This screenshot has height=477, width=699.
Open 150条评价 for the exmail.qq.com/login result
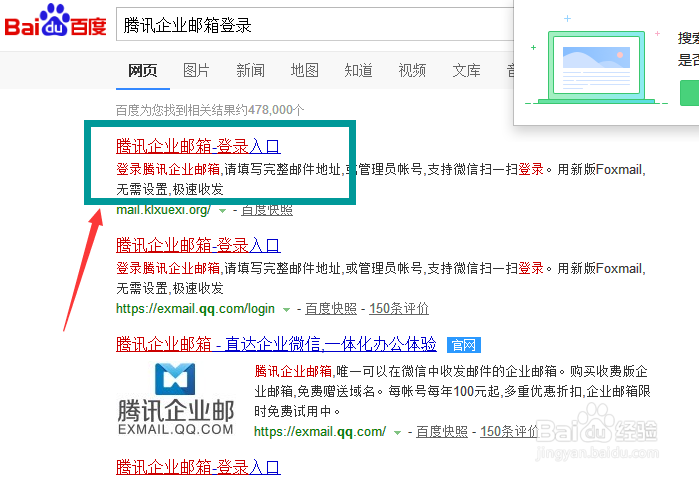pyautogui.click(x=399, y=308)
